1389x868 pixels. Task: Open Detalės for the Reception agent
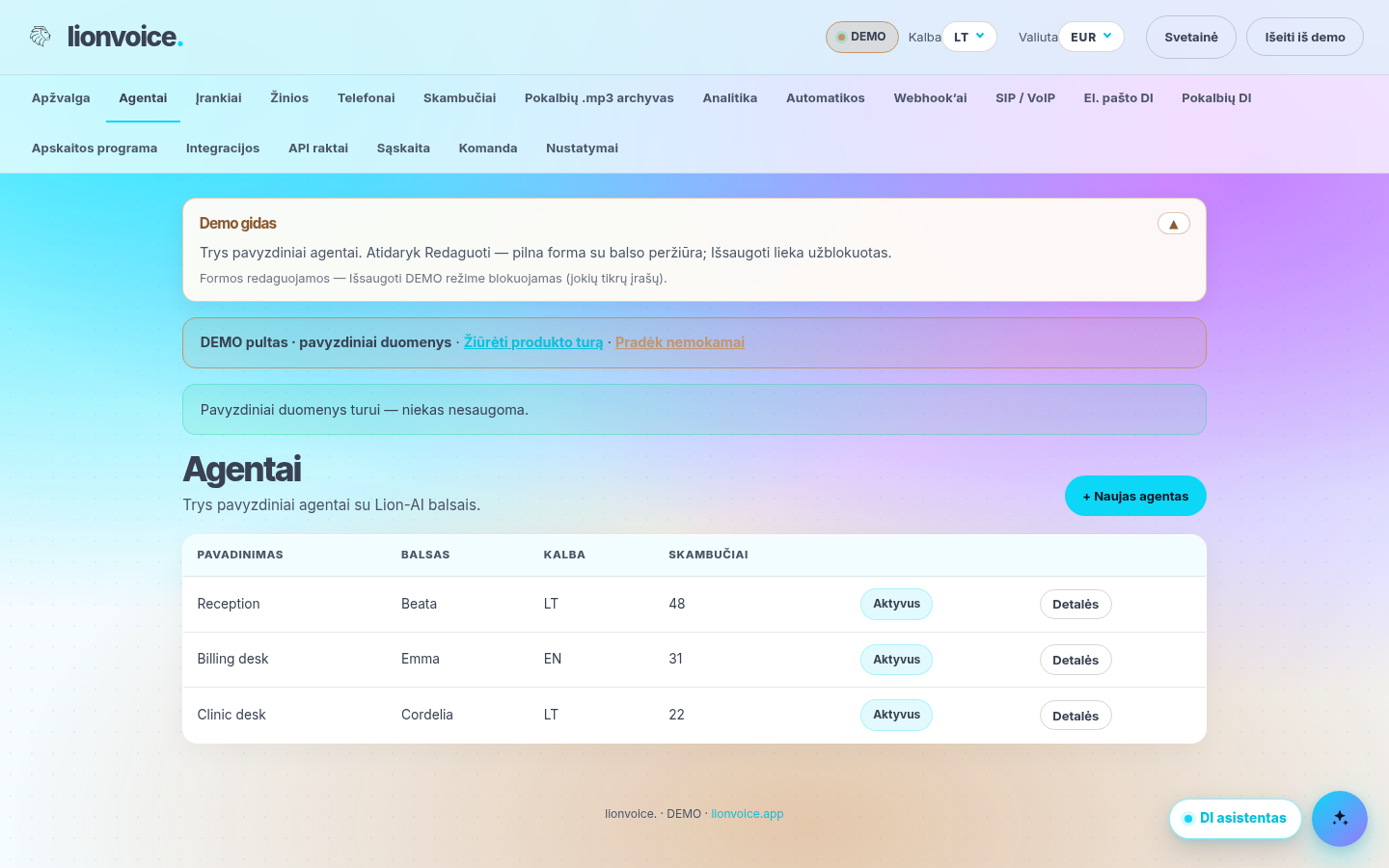click(x=1076, y=605)
